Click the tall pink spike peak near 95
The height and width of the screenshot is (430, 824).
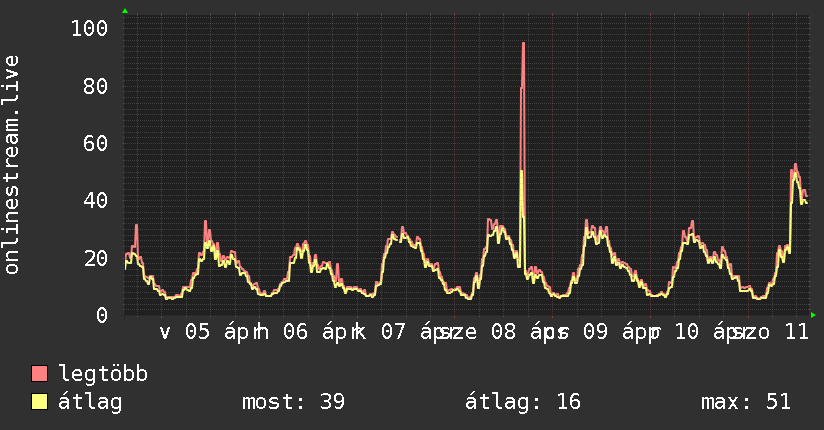523,44
